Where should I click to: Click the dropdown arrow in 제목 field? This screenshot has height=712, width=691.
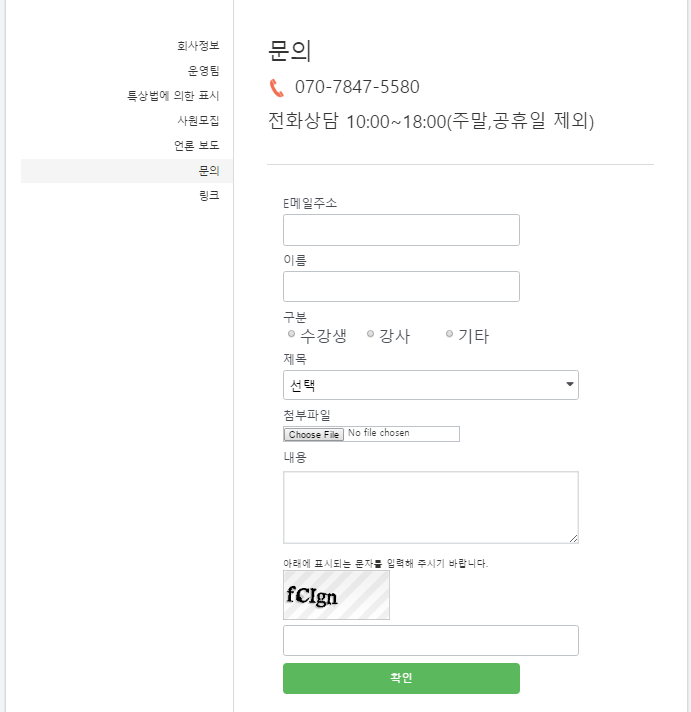(x=570, y=384)
